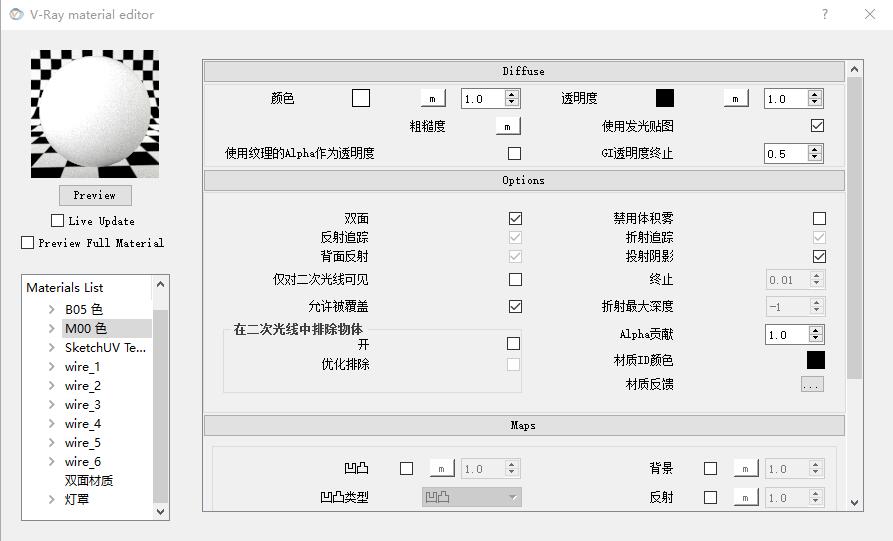Click the 凹凸 map 'm' button
This screenshot has height=541, width=893.
(x=441, y=468)
